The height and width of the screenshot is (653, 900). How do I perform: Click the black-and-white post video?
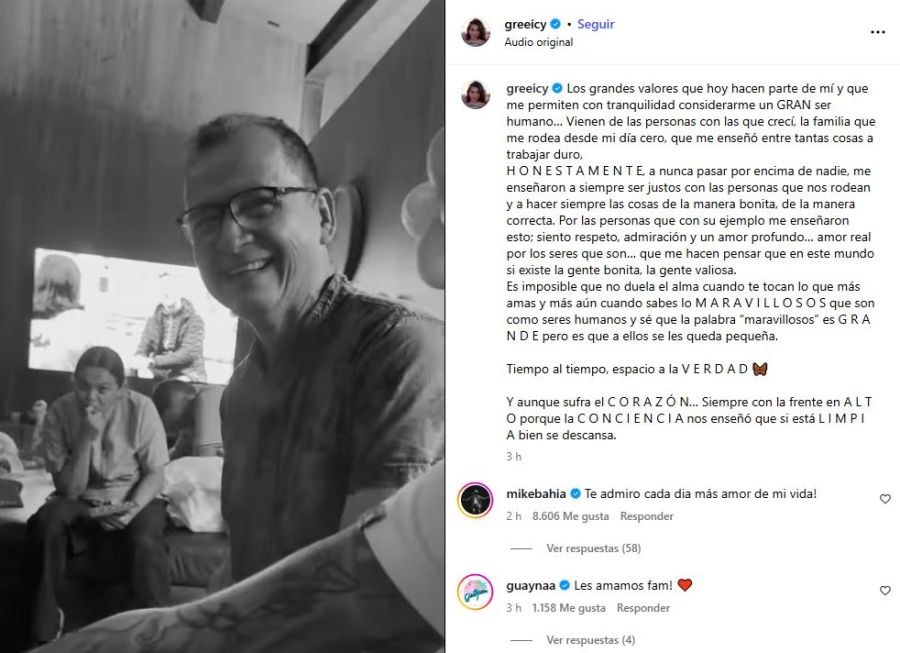(222, 326)
